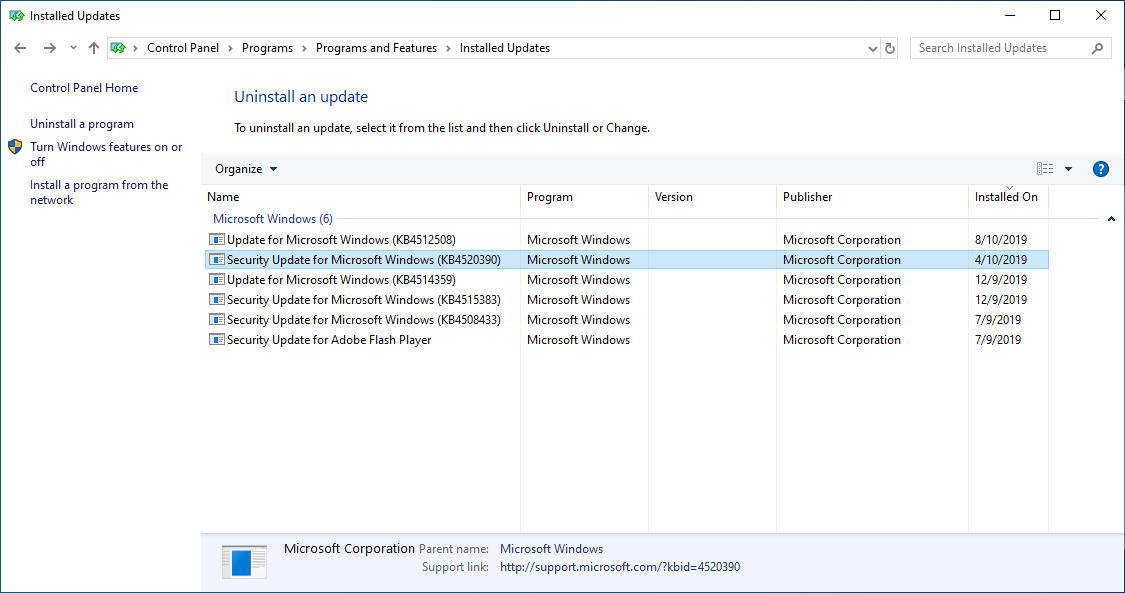Select Security Update (KB4515383) row
Viewport: 1125px width, 593px height.
coord(627,300)
